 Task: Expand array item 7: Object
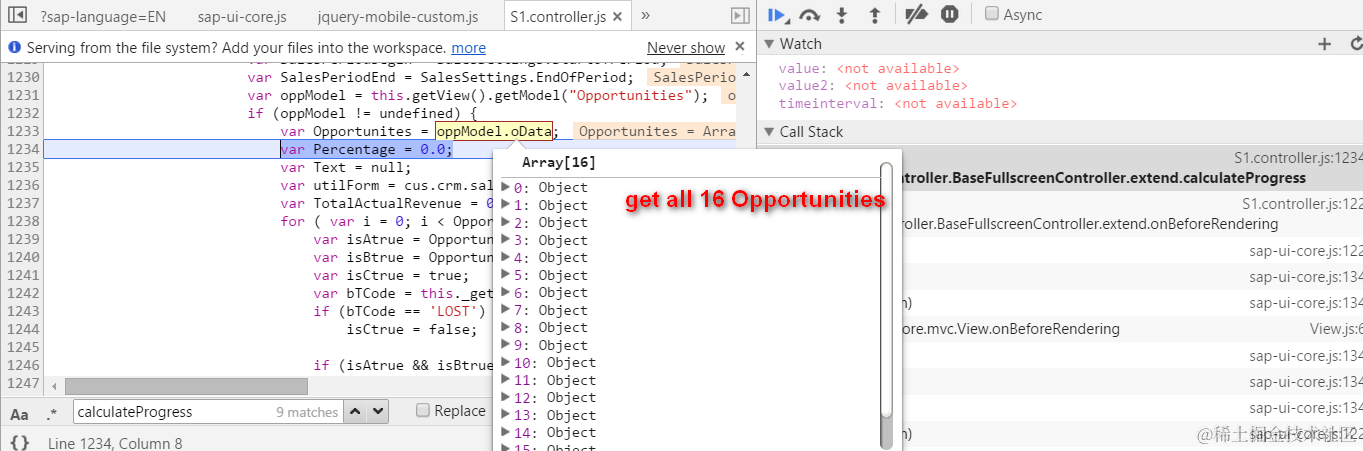pos(506,310)
